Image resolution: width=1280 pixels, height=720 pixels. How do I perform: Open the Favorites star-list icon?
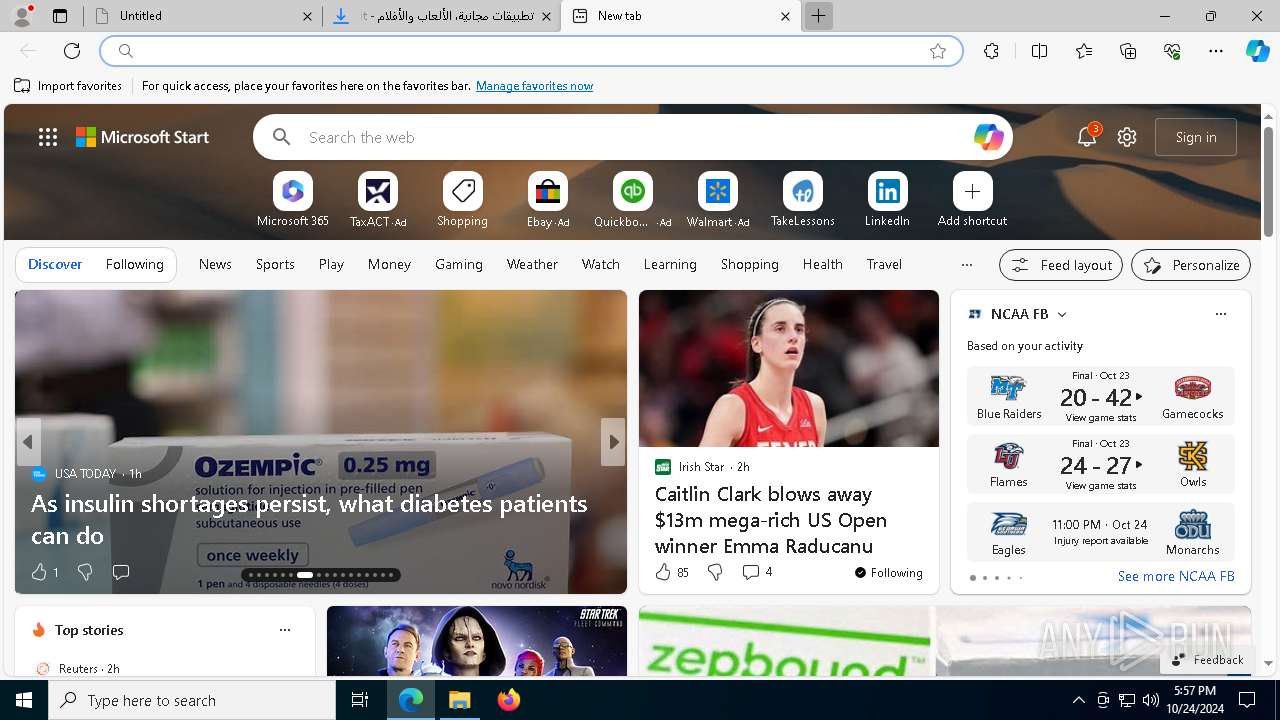pyautogui.click(x=1084, y=51)
